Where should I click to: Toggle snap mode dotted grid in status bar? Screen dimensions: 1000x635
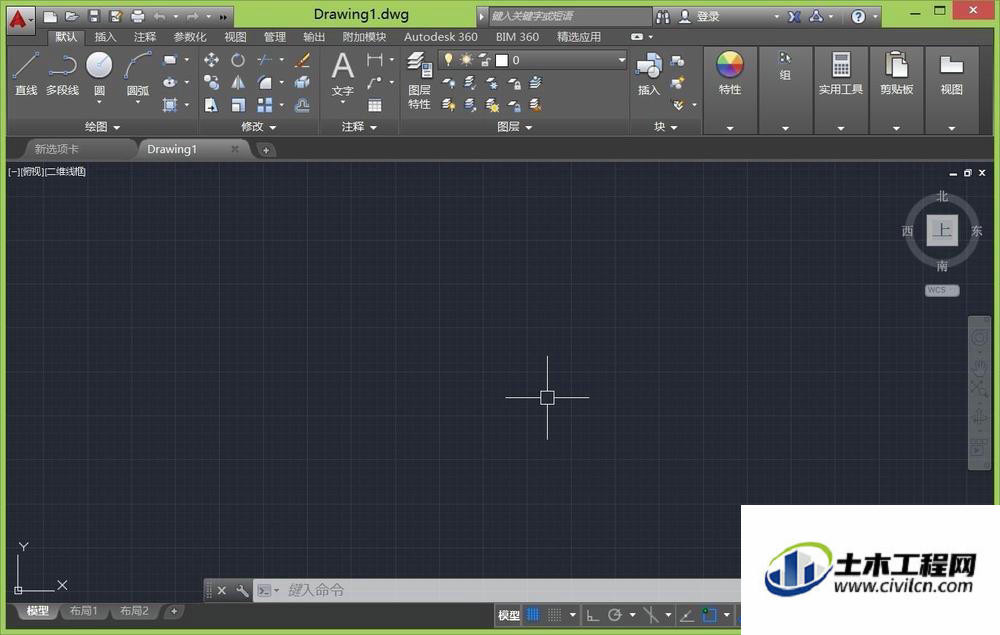[555, 615]
